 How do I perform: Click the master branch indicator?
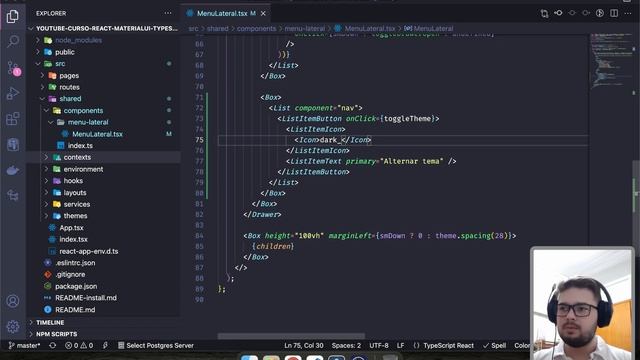click(x=24, y=345)
